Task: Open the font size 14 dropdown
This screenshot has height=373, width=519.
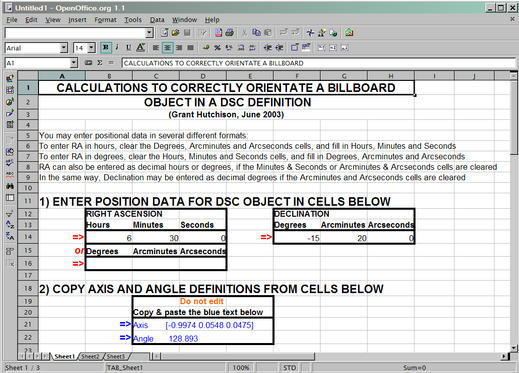Action: point(91,48)
